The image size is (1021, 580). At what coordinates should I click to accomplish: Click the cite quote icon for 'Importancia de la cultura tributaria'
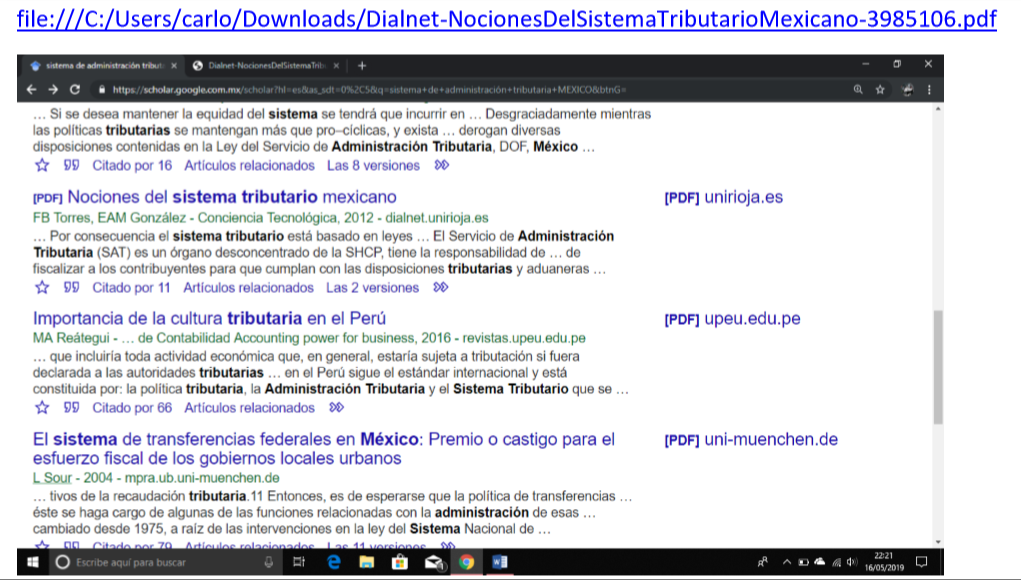coord(71,408)
